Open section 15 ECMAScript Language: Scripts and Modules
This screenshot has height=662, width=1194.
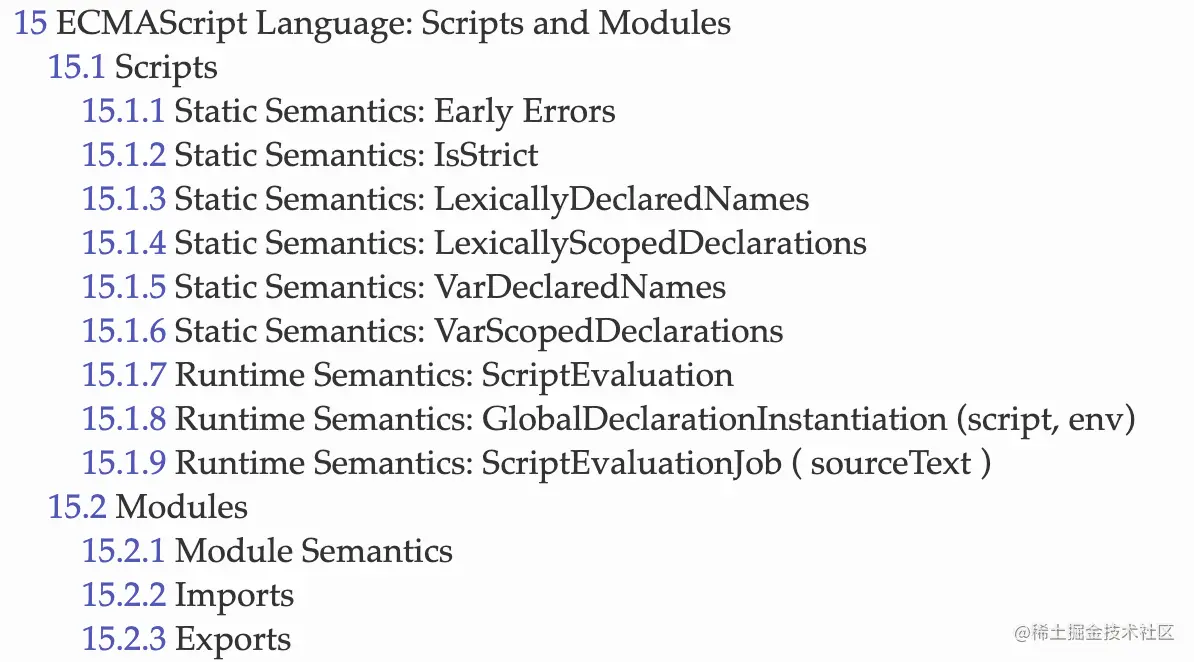372,23
